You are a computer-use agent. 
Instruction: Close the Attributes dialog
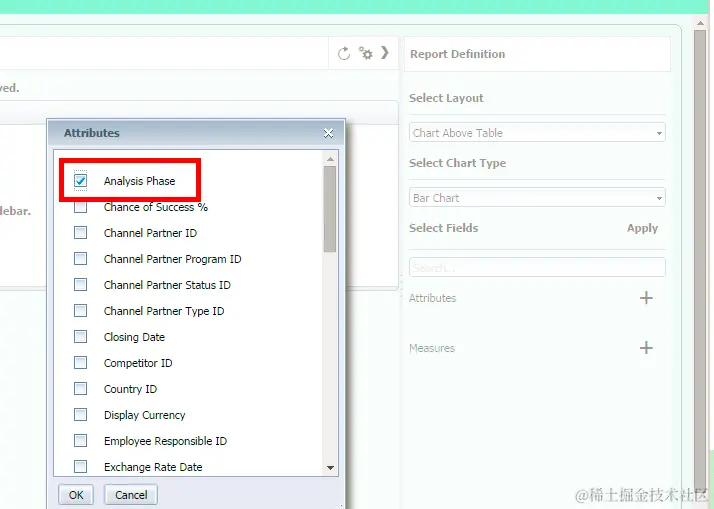pyautogui.click(x=328, y=133)
